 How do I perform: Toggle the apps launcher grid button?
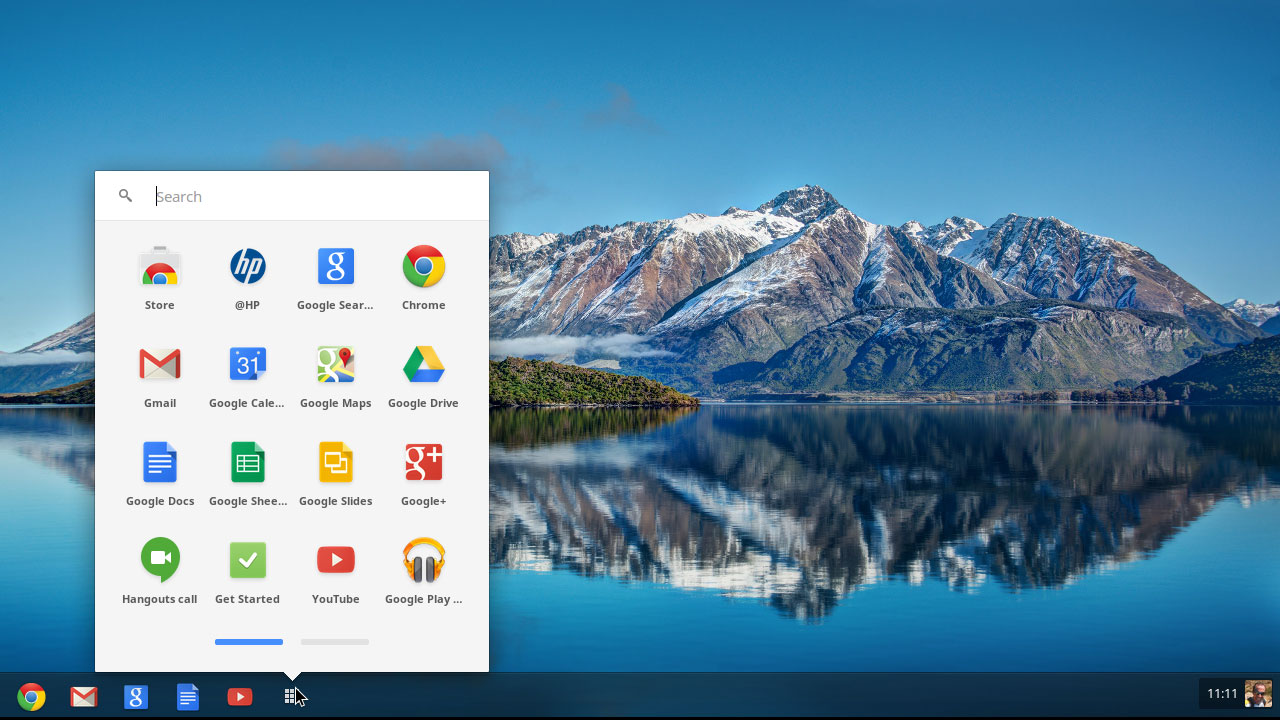(x=291, y=697)
